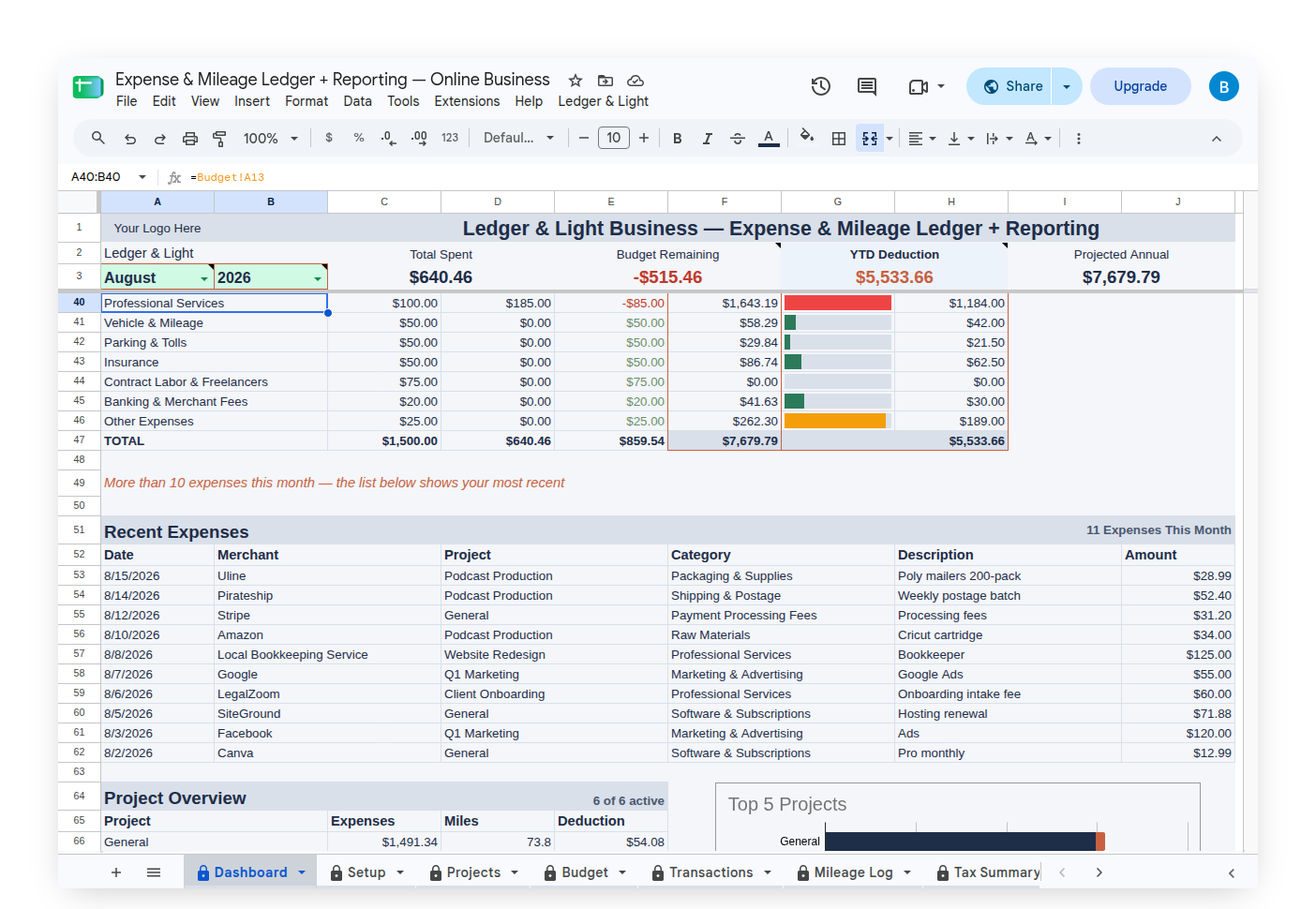Add a new sheet
This screenshot has height=909, width=1316.
coord(116,872)
